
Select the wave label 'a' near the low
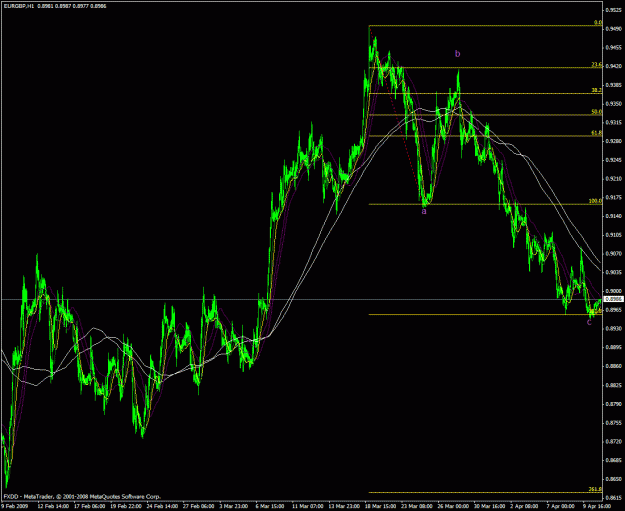424,212
